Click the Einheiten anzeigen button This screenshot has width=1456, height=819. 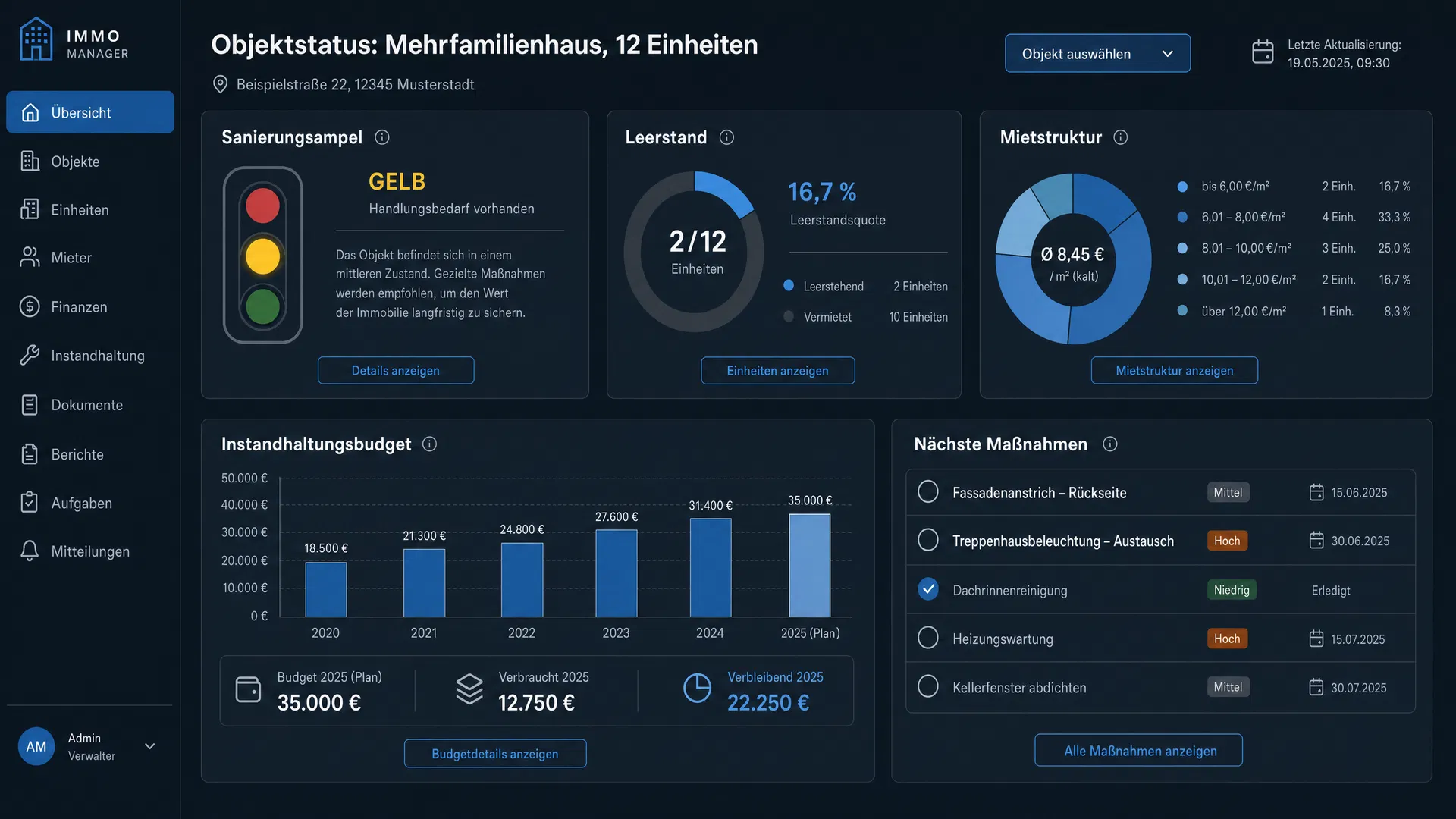point(777,370)
